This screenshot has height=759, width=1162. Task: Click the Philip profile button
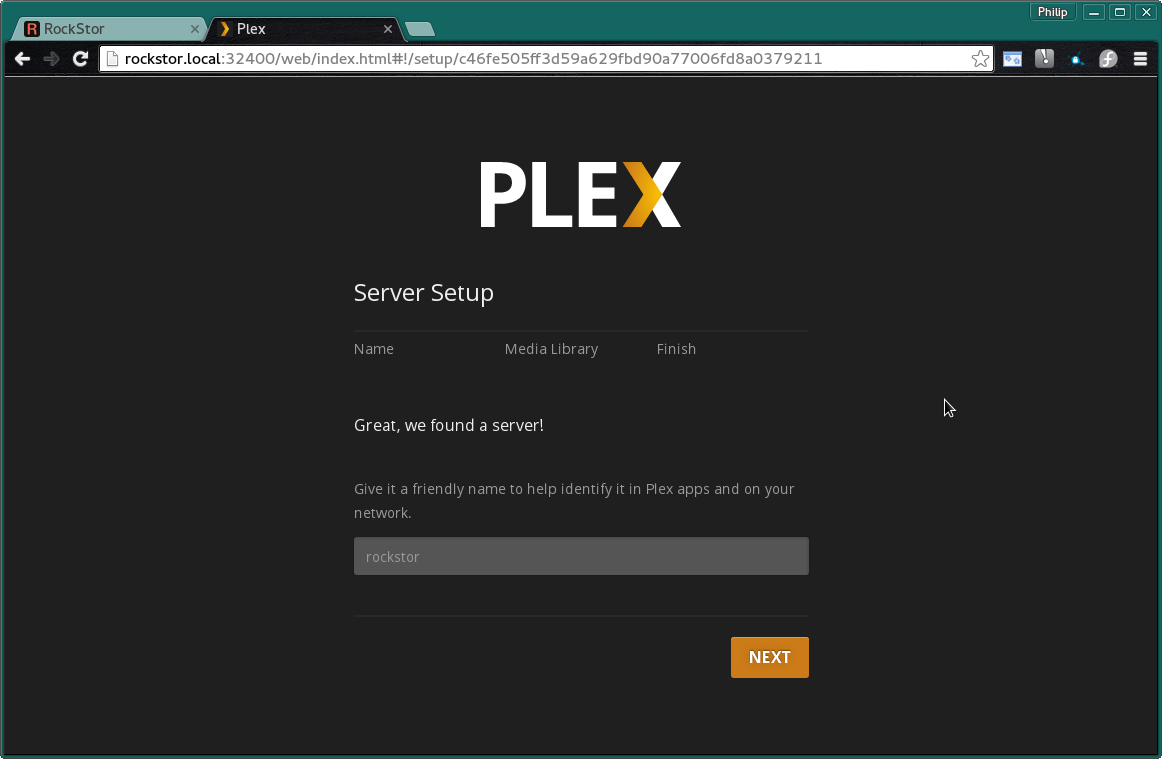[x=1052, y=12]
